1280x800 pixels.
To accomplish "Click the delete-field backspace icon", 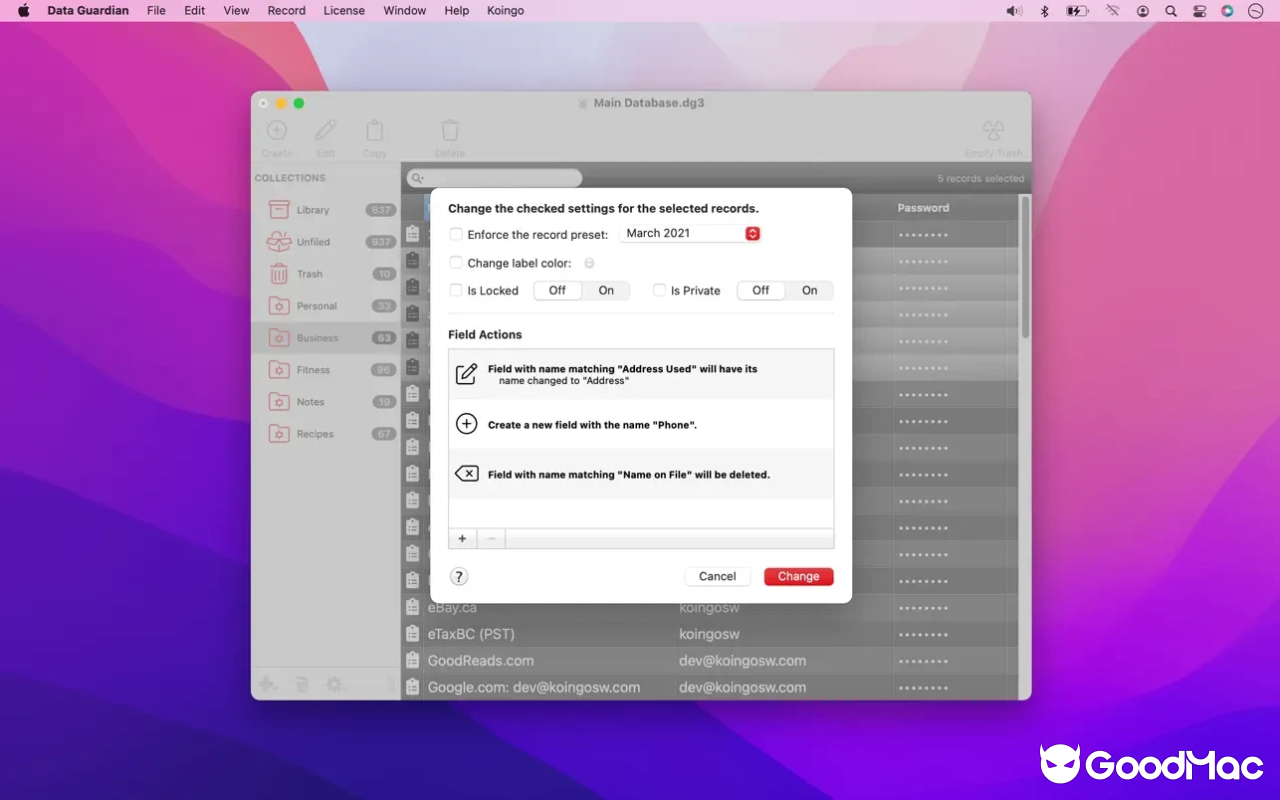I will (466, 474).
